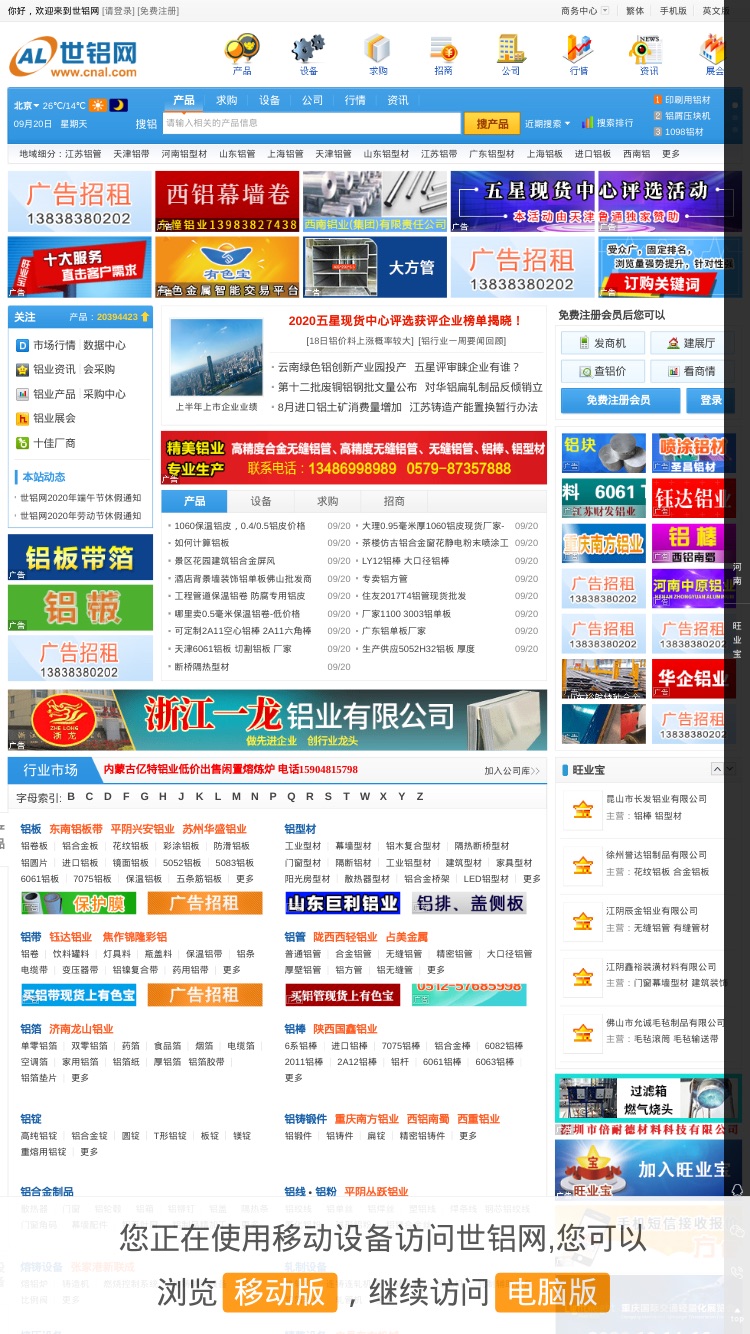Click the 免费注册 link in the top bar
750x1334 pixels.
158,11
